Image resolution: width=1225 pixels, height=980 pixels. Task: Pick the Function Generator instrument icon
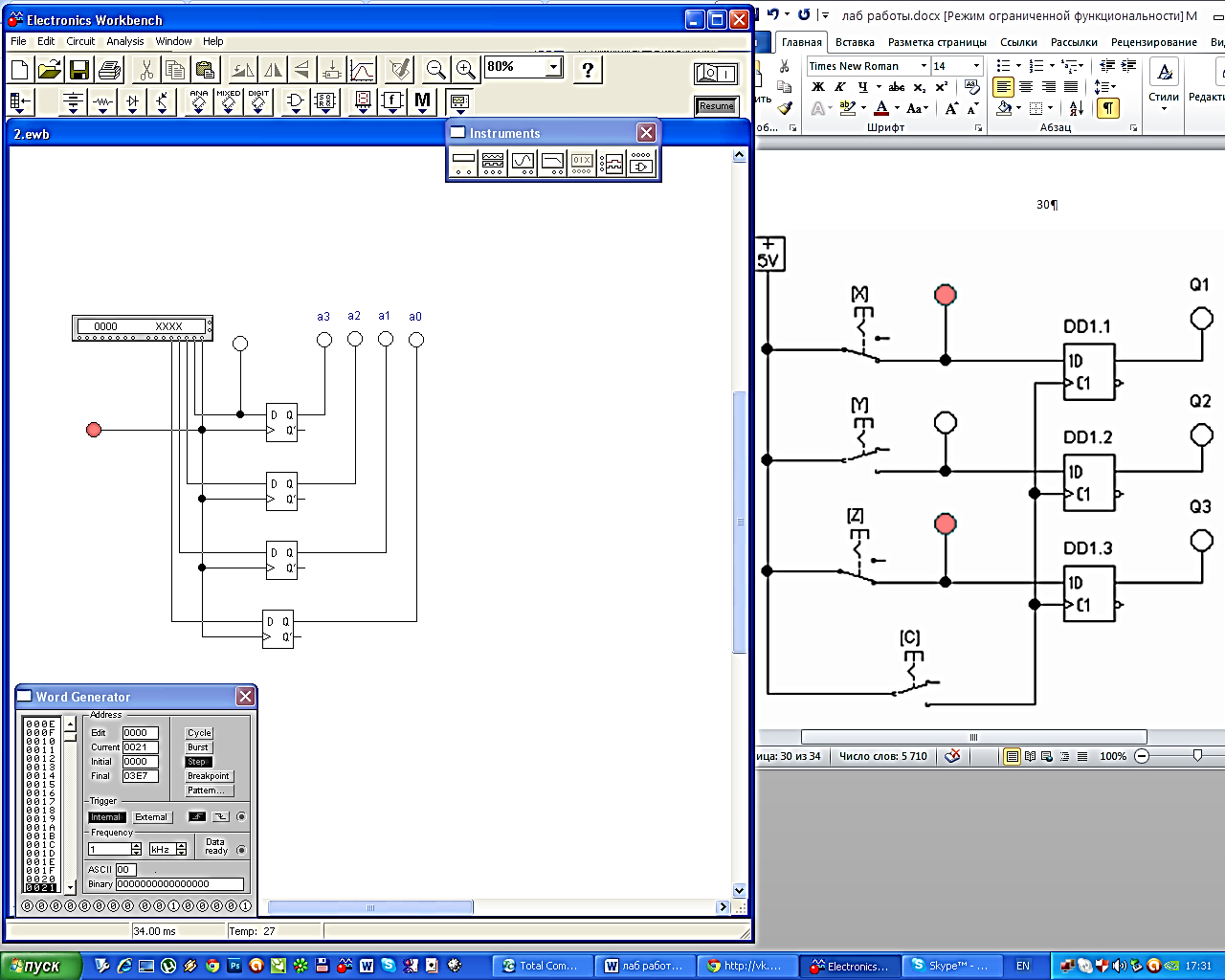pos(493,164)
